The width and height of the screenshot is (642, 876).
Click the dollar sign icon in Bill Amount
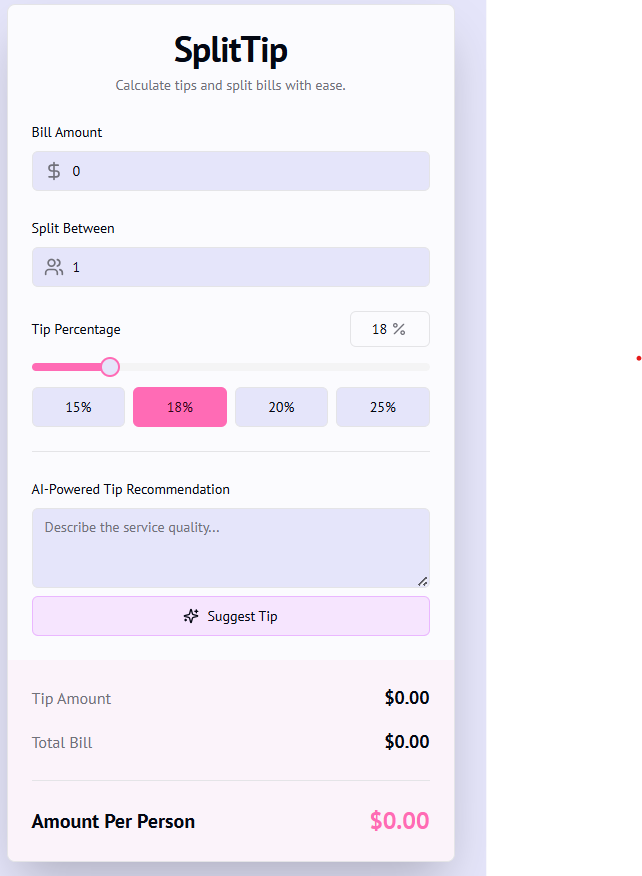point(54,171)
